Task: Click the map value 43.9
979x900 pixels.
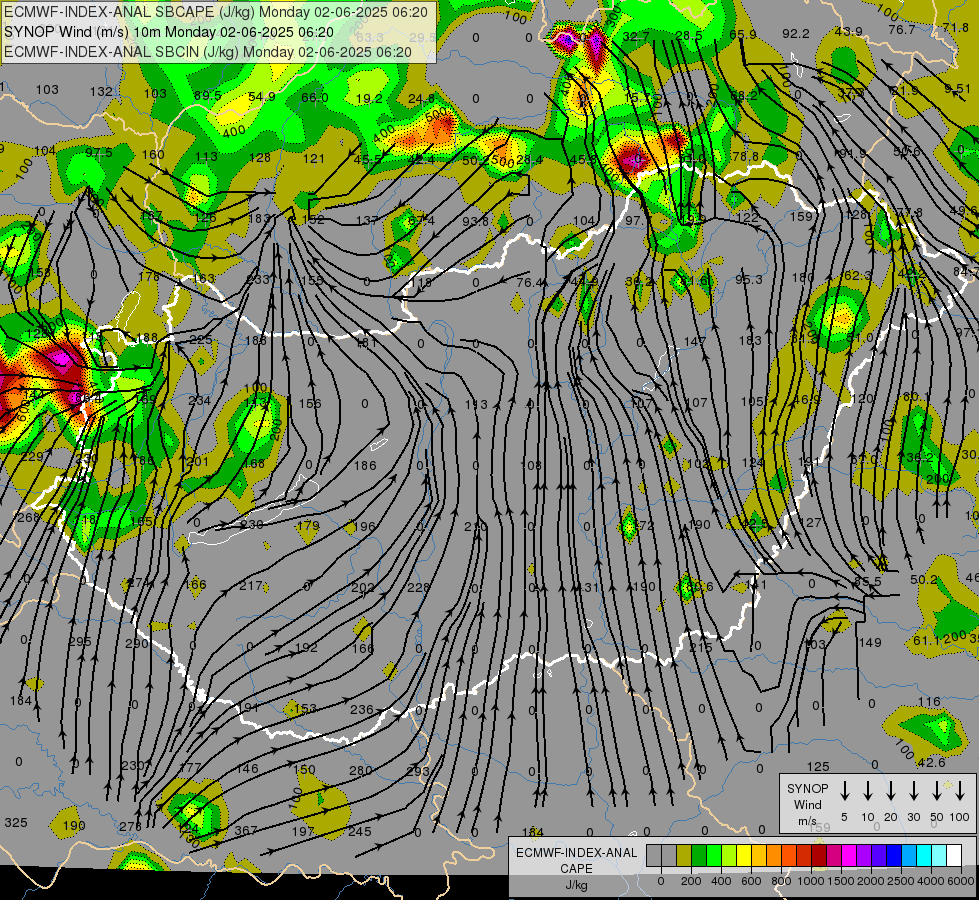Action: click(849, 32)
